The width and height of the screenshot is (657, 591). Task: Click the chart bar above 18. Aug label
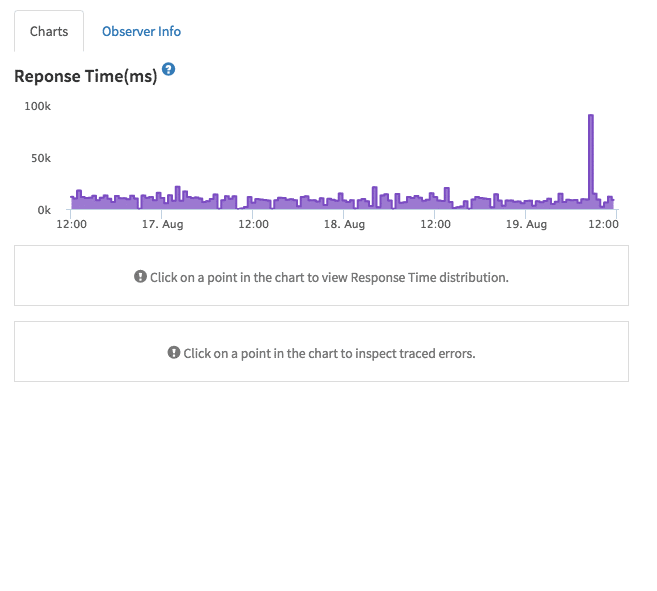coord(344,204)
